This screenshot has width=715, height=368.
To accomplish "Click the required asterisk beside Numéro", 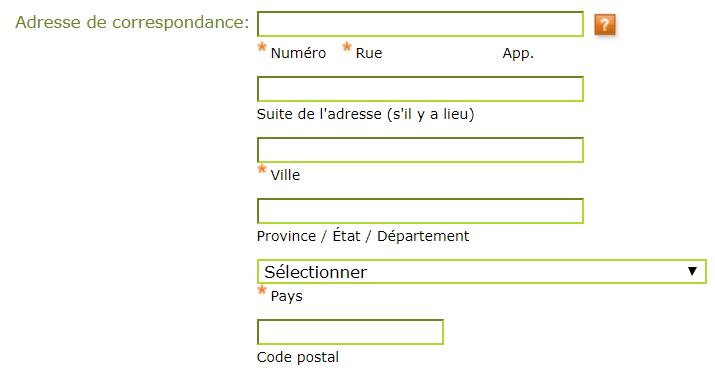I will (x=262, y=47).
